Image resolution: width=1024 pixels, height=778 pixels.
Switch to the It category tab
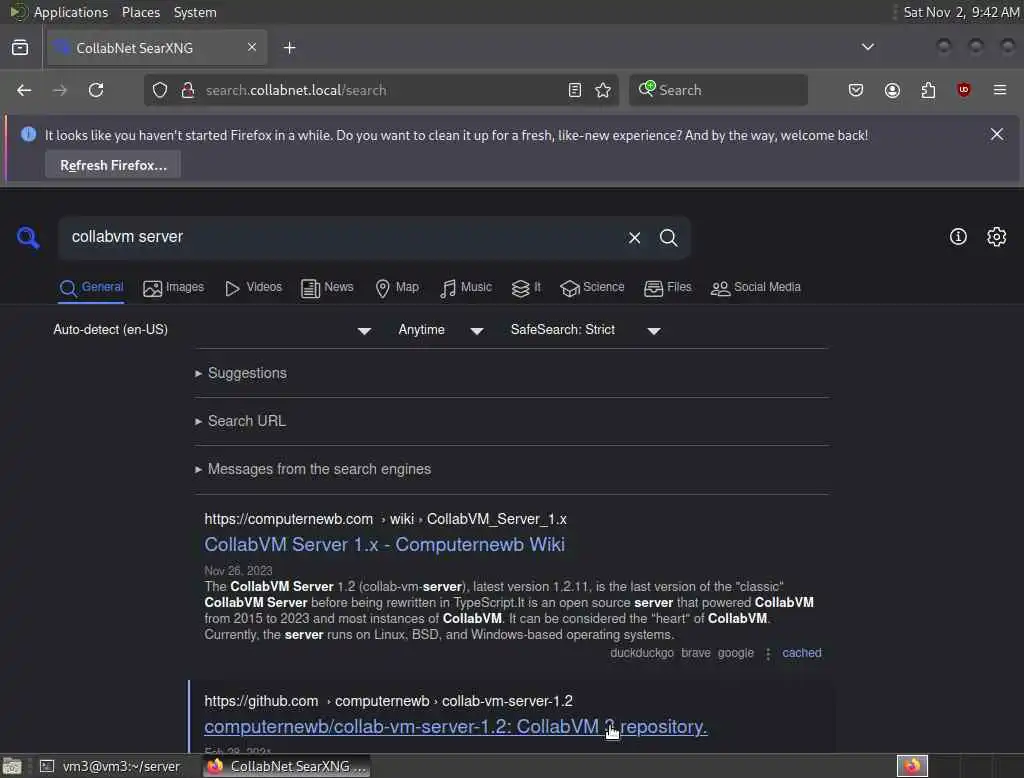pos(526,288)
